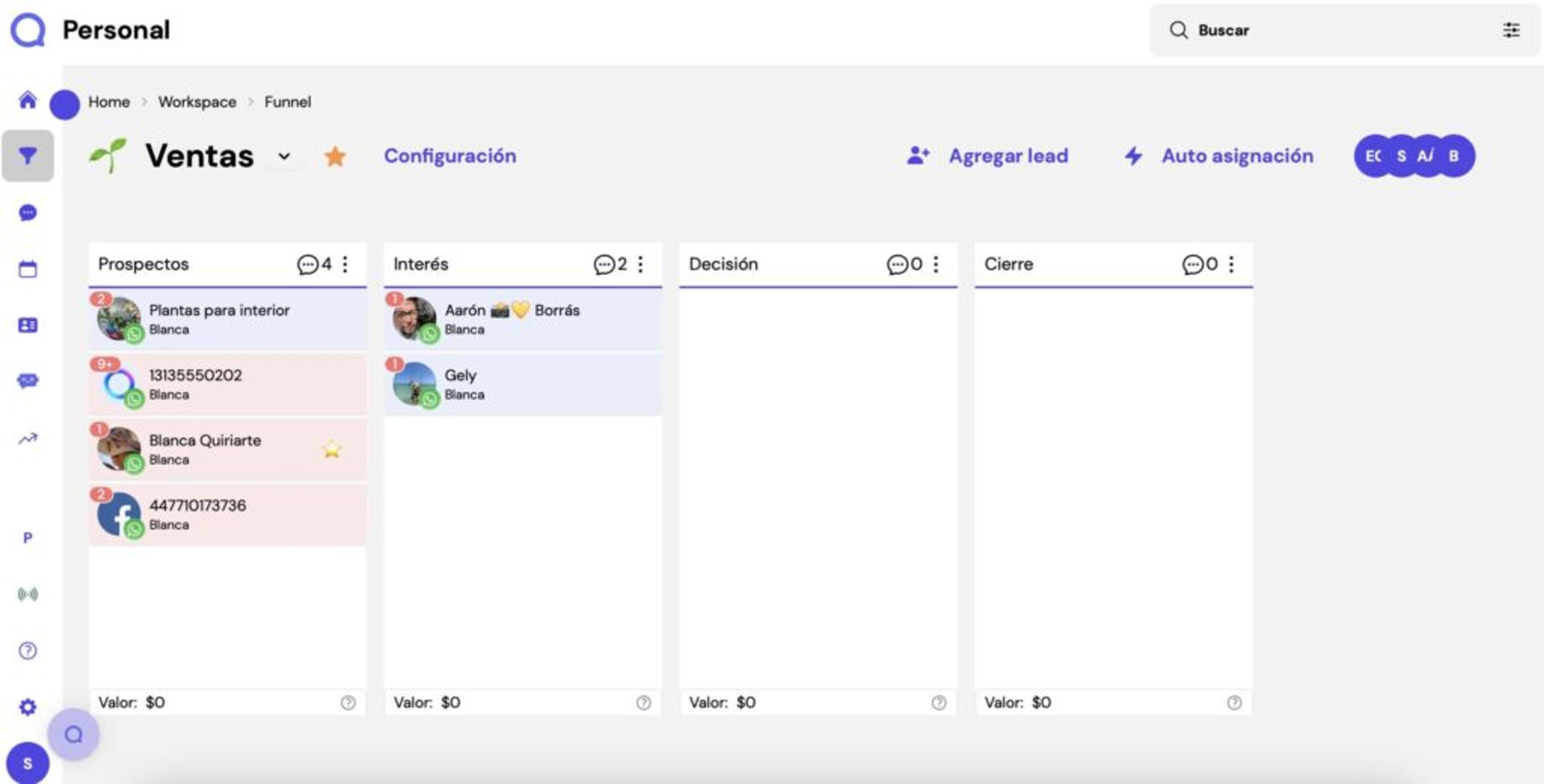
Task: Go to Workspace breadcrumb
Action: pyautogui.click(x=197, y=102)
